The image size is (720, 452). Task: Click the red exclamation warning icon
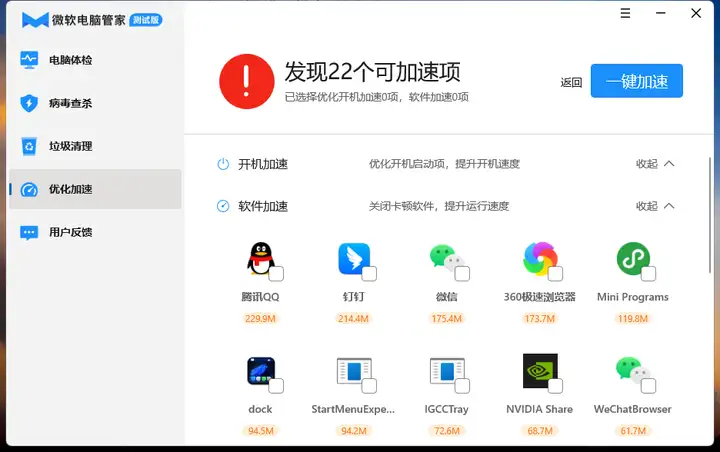click(x=247, y=81)
